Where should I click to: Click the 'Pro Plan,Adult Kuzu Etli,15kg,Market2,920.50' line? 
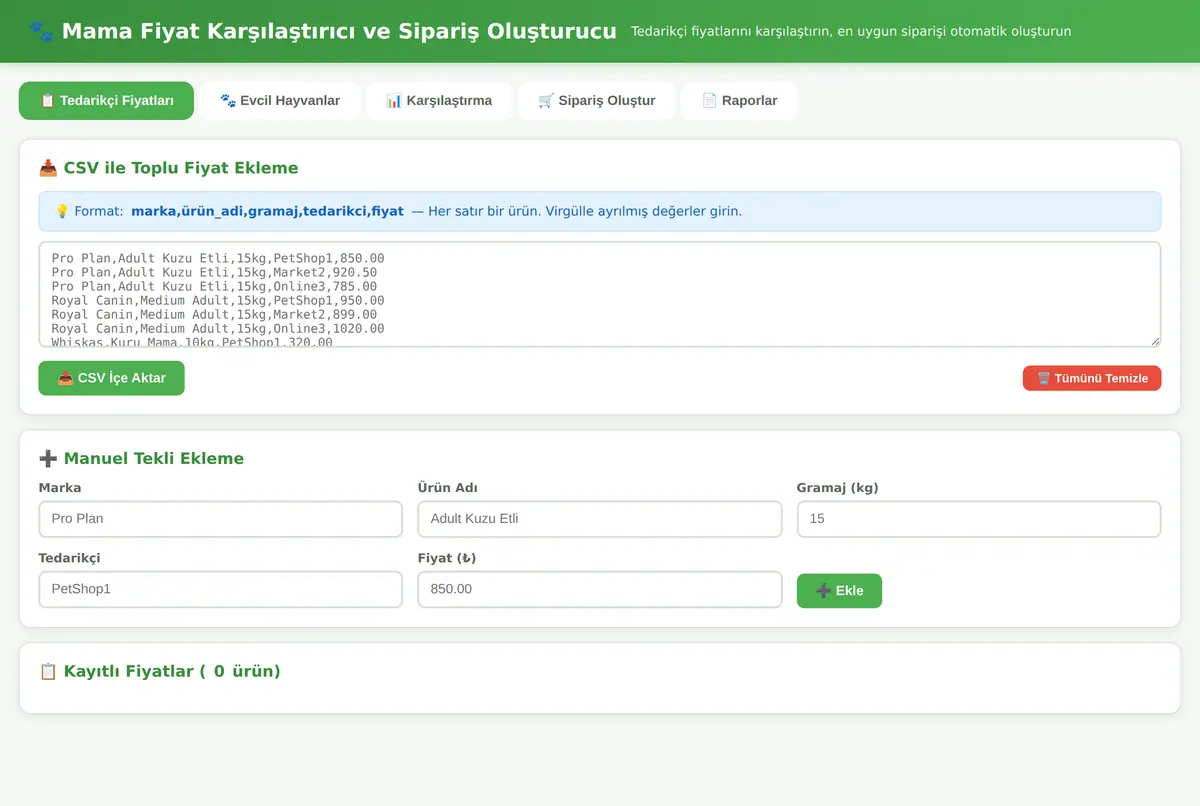coord(214,272)
